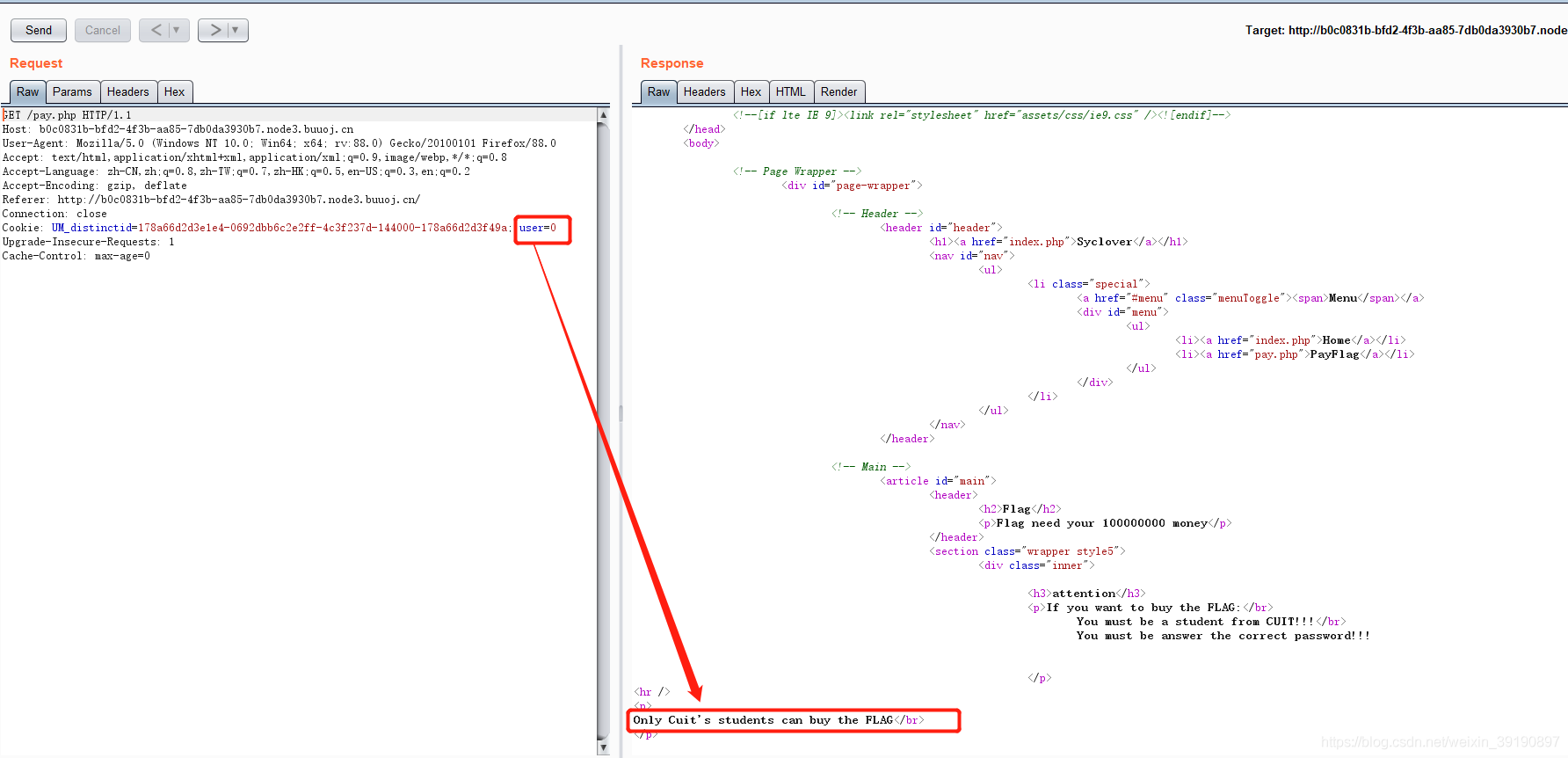Click the Response panel heading
The image size is (1568, 758).
tap(671, 63)
